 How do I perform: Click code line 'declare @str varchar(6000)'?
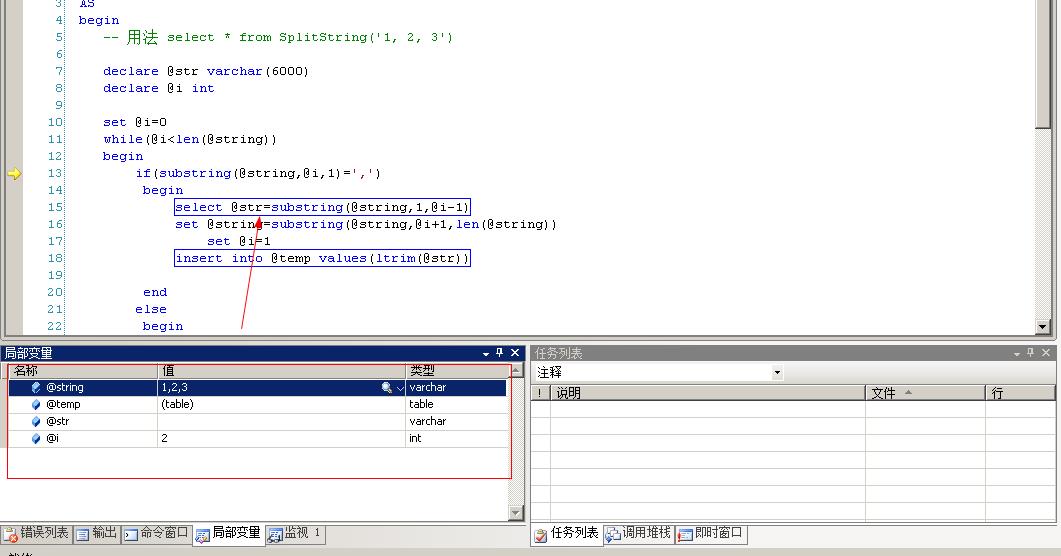pos(206,71)
